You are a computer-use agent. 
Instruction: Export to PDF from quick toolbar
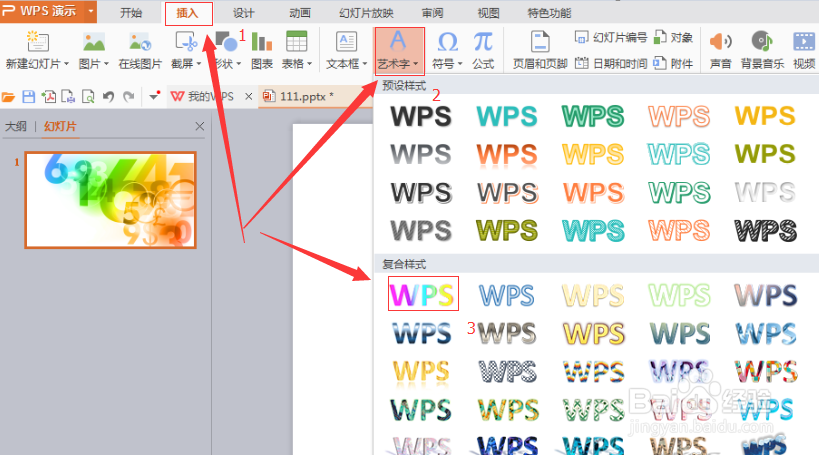(49, 97)
